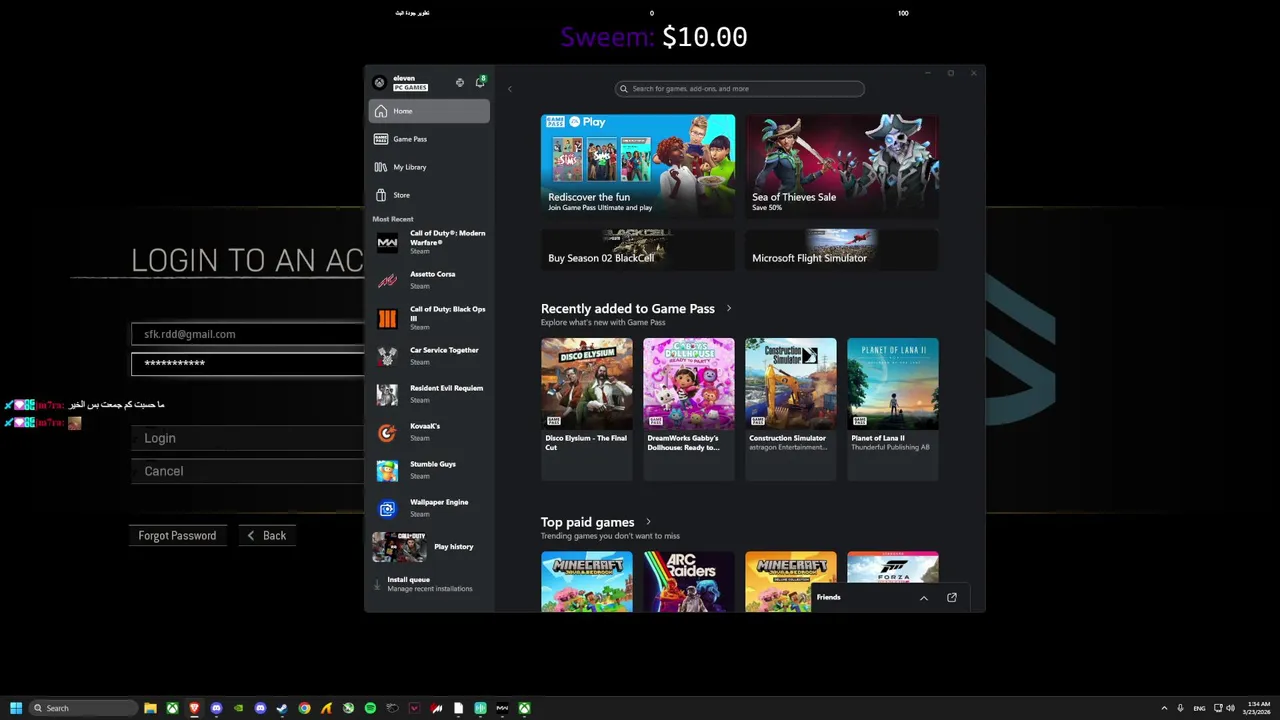1280x720 pixels.
Task: Open Car Service Together from sidebar
Action: point(430,356)
